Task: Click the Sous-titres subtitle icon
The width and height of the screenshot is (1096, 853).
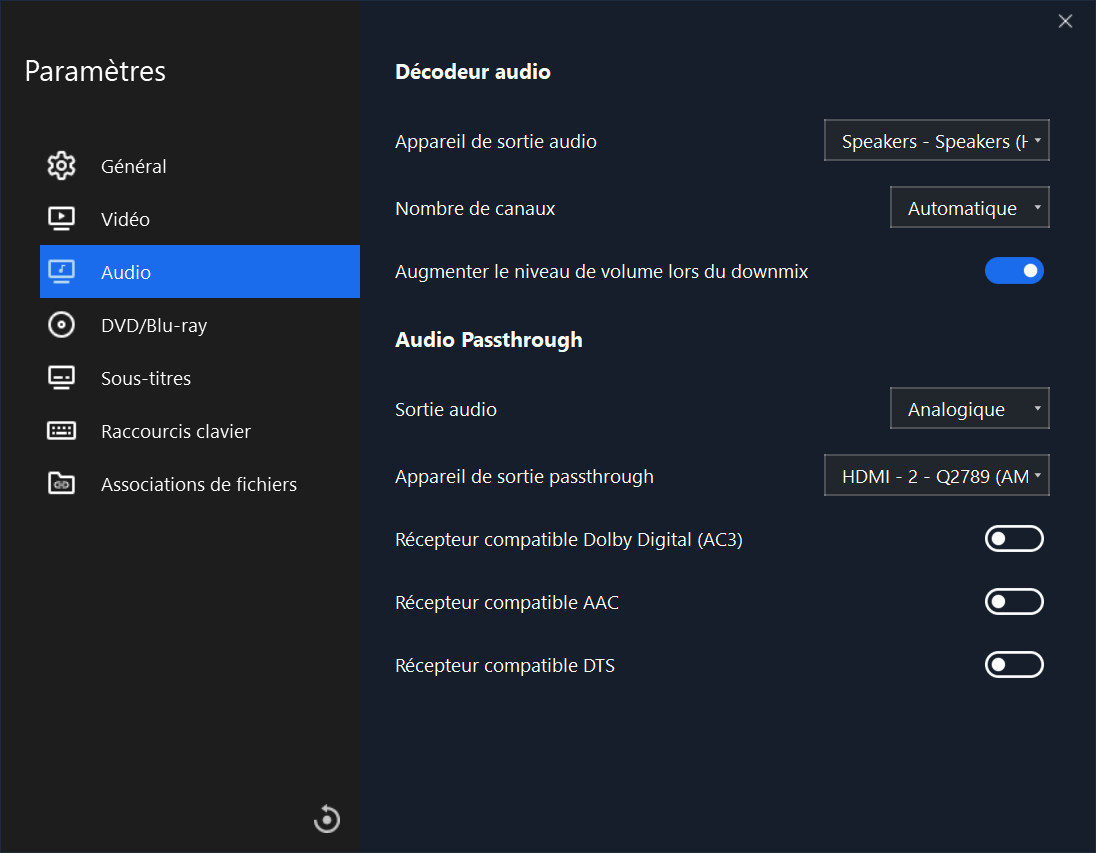Action: click(62, 378)
